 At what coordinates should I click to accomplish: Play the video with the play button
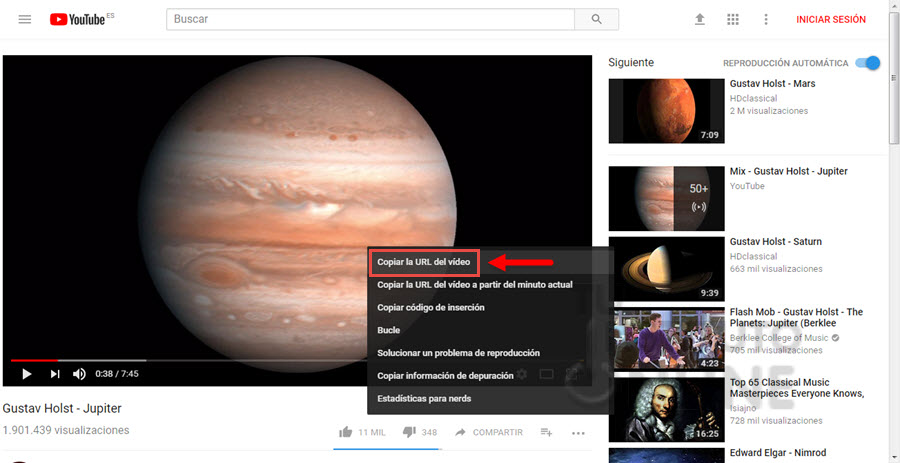[26, 374]
